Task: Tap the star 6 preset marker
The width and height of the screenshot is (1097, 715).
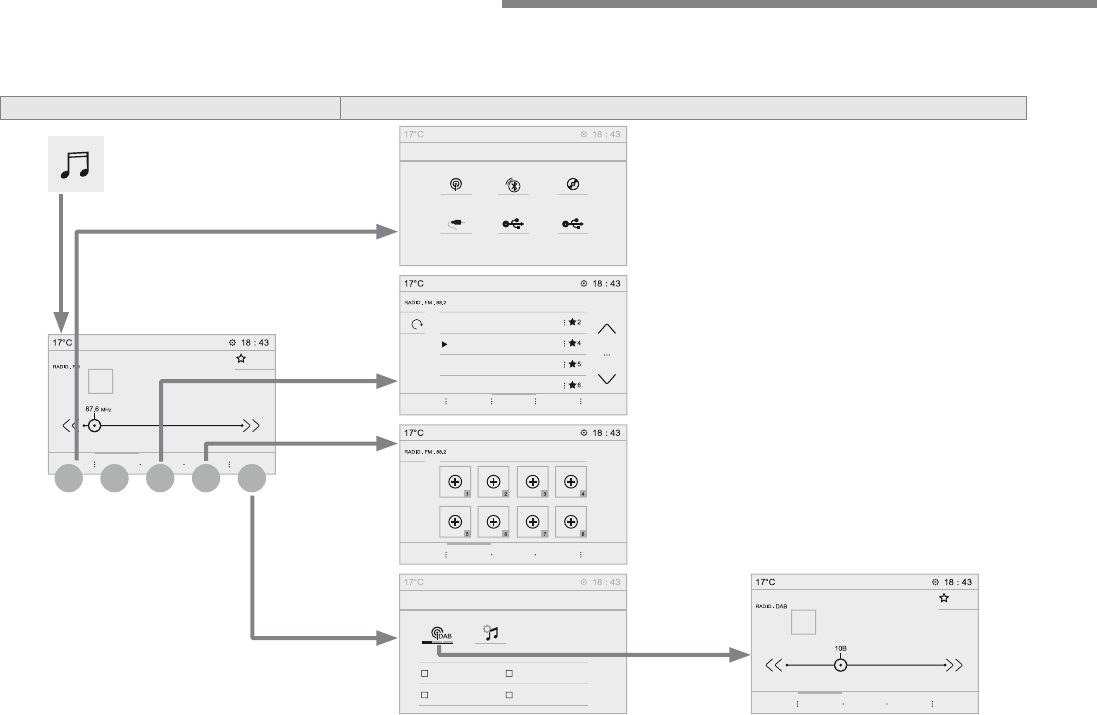Action: coord(574,385)
